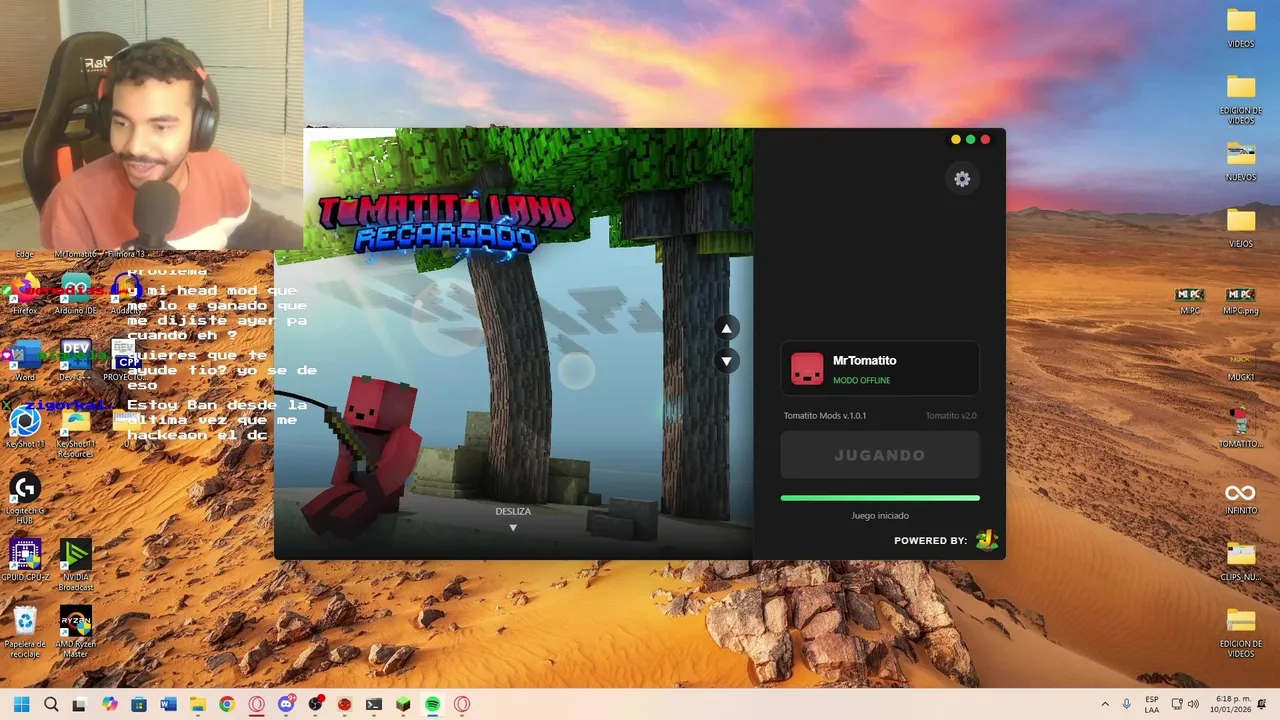The image size is (1280, 720).
Task: Click the green maximize dot of launcher
Action: [970, 140]
